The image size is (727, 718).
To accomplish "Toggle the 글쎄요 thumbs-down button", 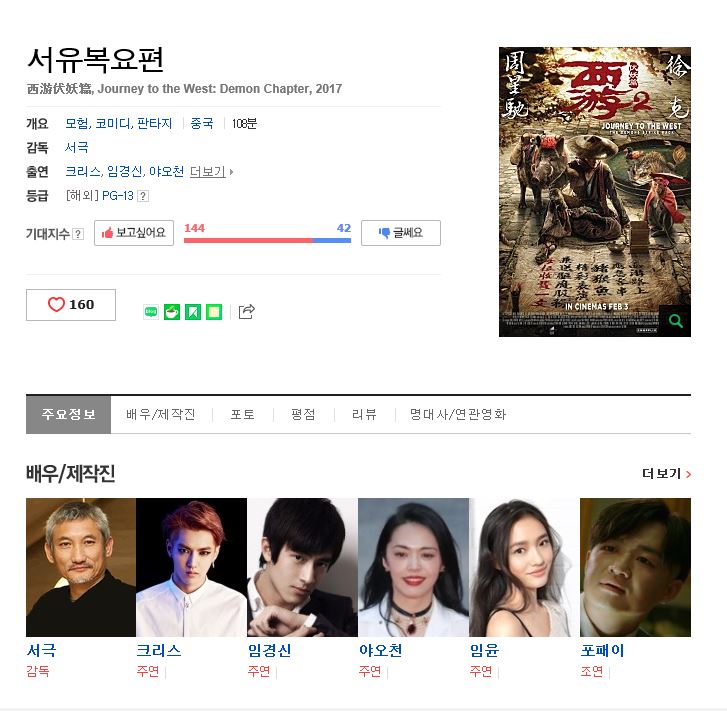I will point(401,233).
